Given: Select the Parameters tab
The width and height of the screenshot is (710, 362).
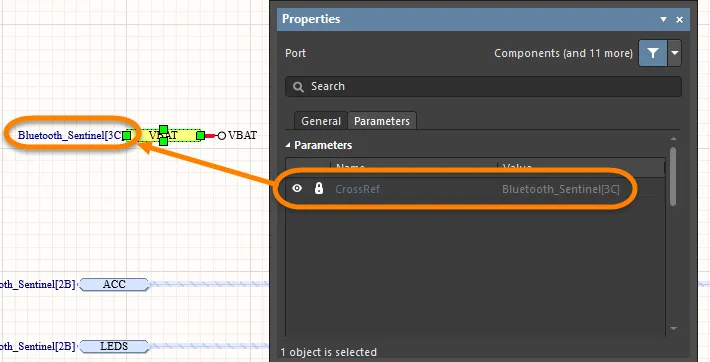Looking at the screenshot, I should (x=382, y=121).
